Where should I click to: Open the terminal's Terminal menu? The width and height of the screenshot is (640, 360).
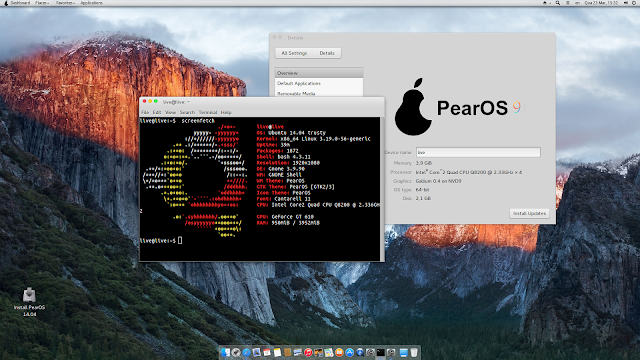pyautogui.click(x=208, y=112)
